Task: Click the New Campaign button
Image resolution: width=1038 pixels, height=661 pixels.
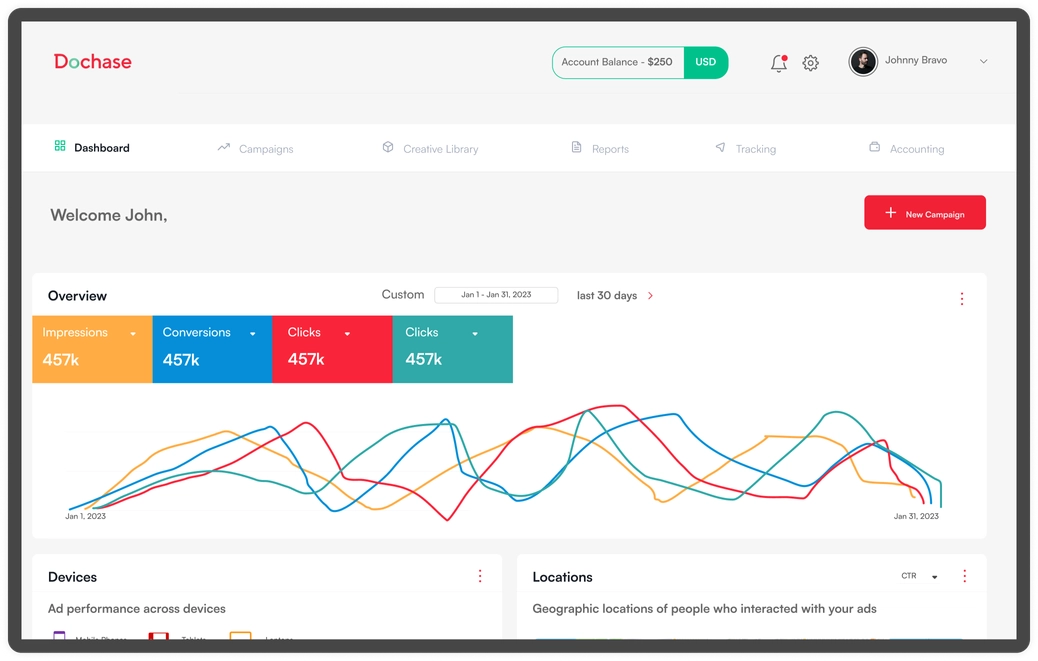Action: (925, 213)
